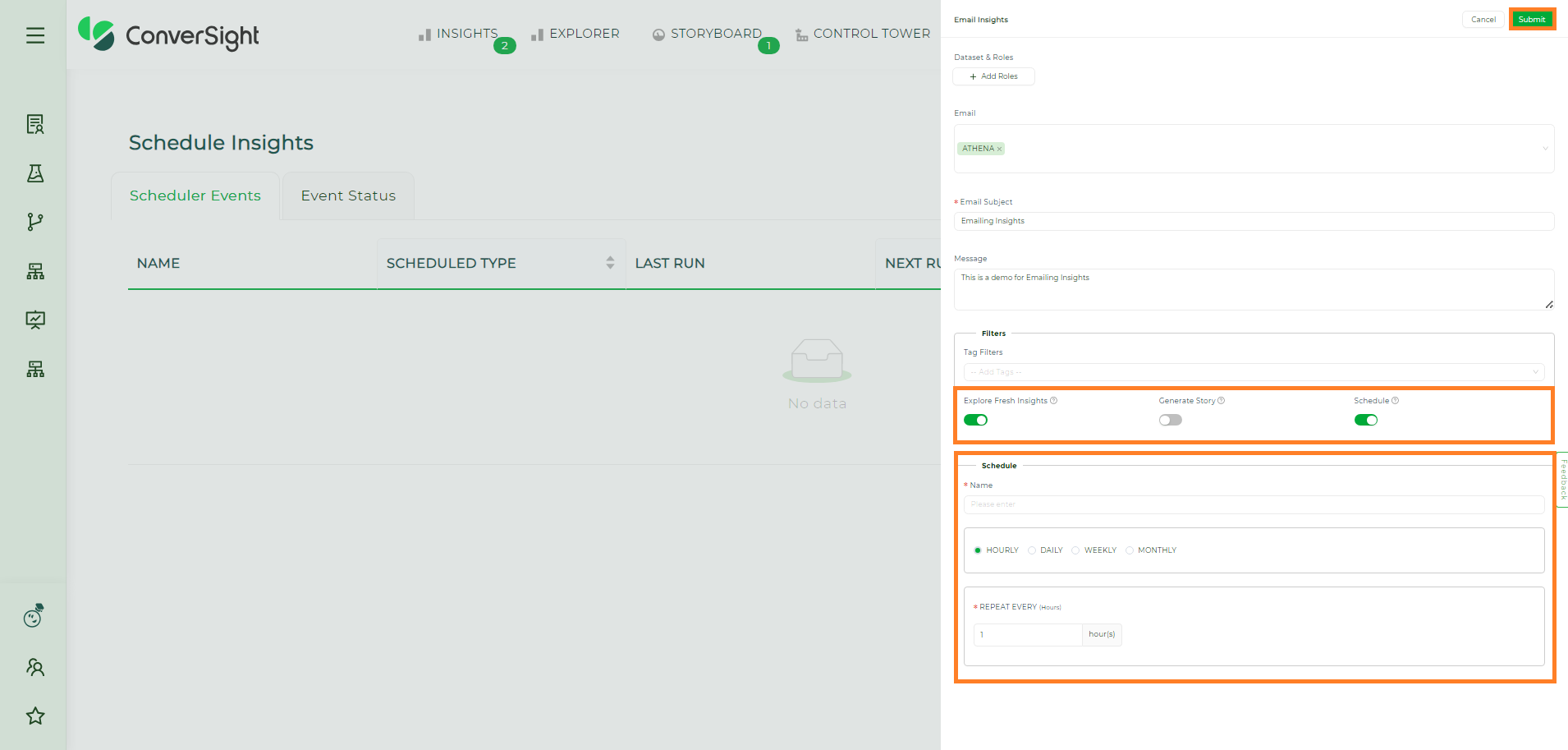Click the help icon next to Generate Story
The image size is (1568, 750).
[x=1222, y=401]
